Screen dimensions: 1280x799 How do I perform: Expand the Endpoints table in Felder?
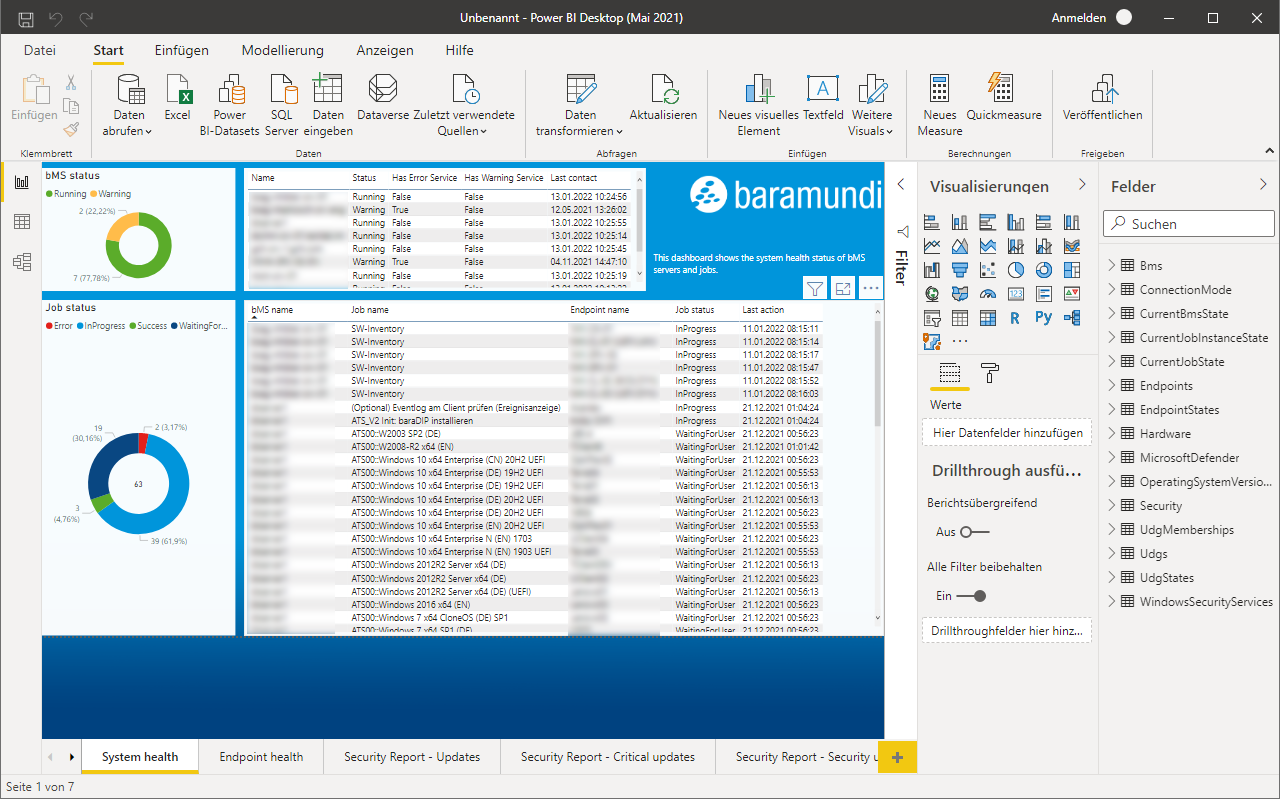(1111, 386)
